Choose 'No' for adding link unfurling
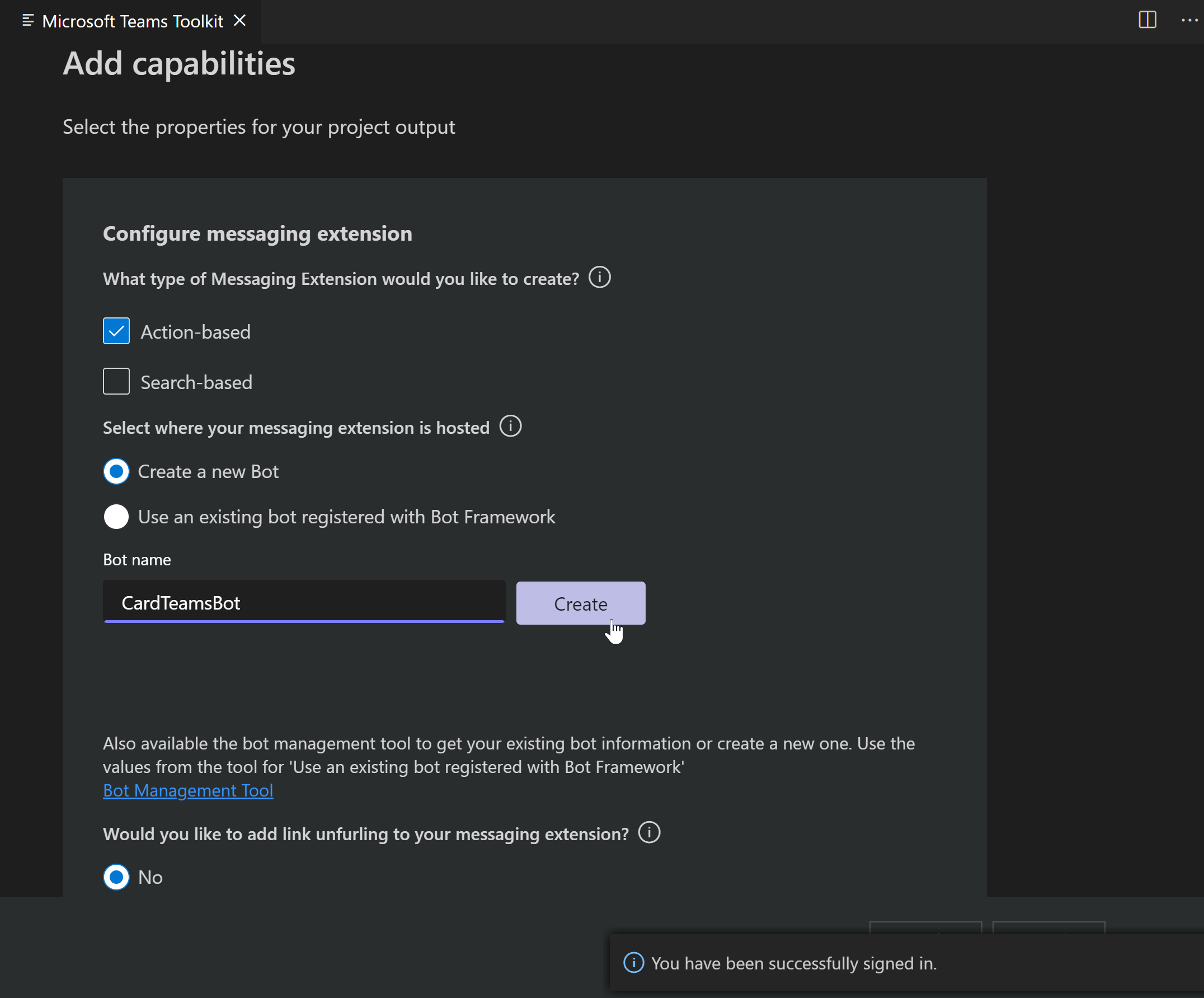 coord(116,877)
